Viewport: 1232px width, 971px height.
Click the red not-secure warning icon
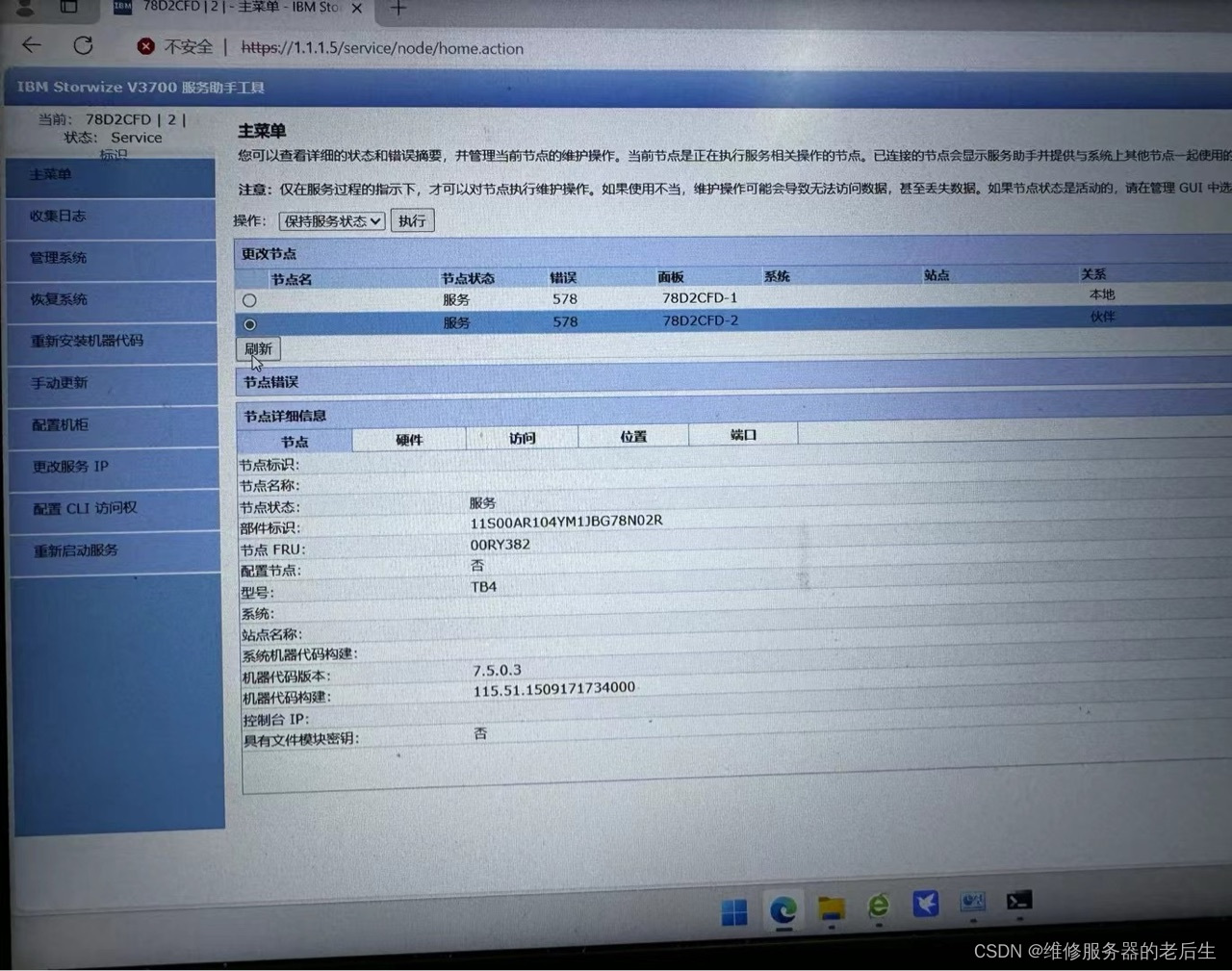(146, 46)
